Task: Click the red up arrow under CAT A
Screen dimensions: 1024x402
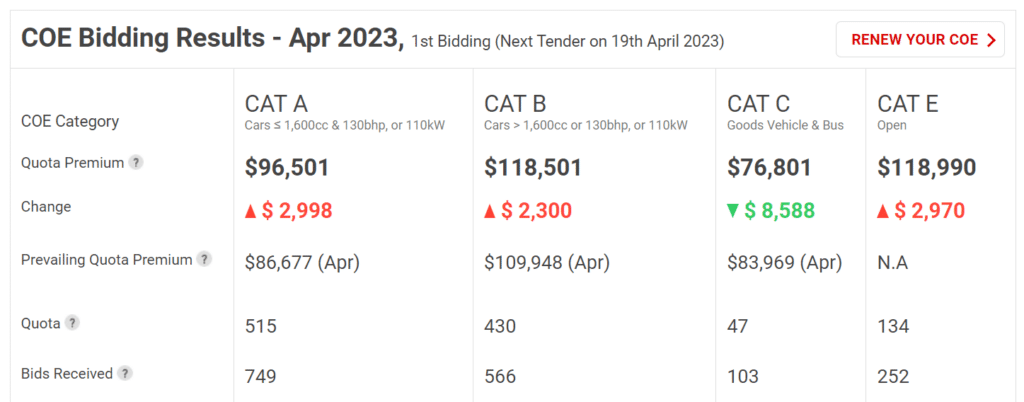Action: pos(251,211)
